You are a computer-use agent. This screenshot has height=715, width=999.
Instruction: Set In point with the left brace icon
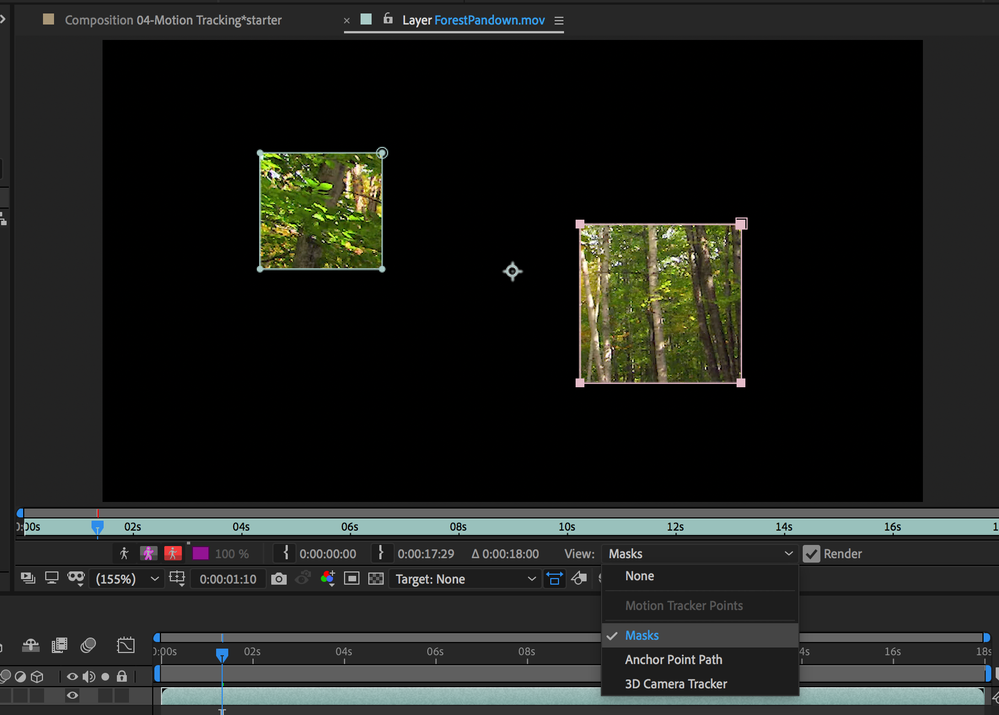[285, 553]
